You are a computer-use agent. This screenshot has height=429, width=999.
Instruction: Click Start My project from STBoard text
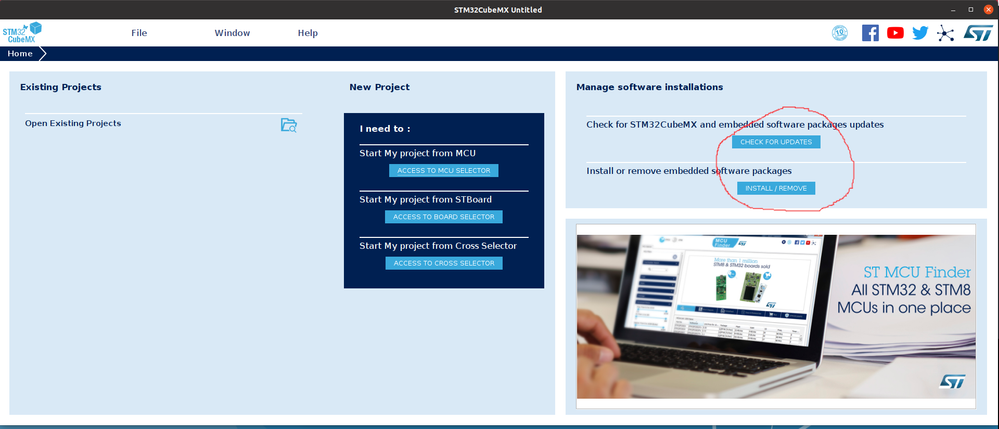[x=426, y=200]
